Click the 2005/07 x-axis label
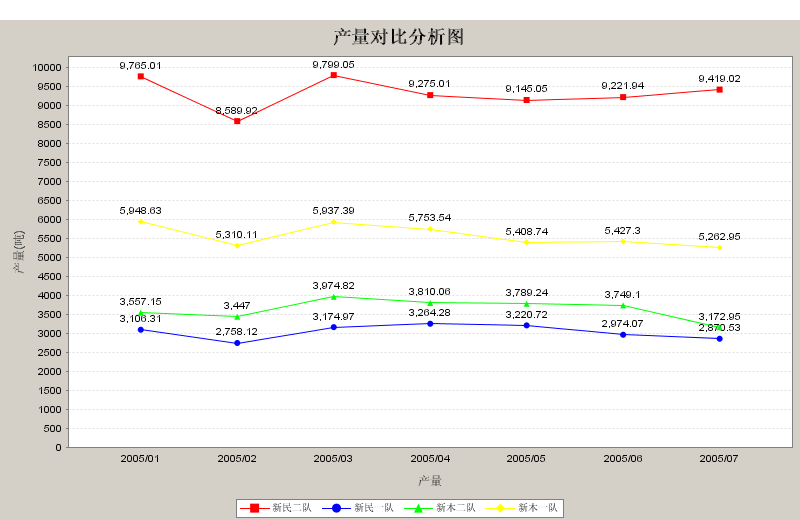This screenshot has width=800, height=520. click(718, 459)
